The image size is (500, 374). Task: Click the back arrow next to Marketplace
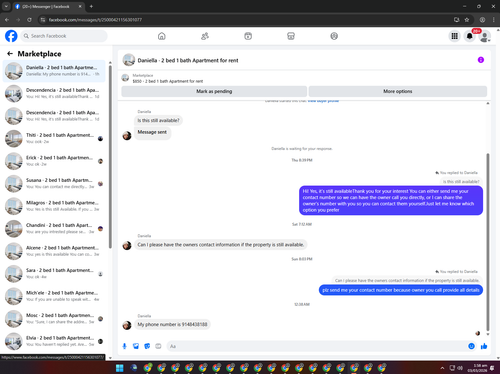pyautogui.click(x=10, y=53)
